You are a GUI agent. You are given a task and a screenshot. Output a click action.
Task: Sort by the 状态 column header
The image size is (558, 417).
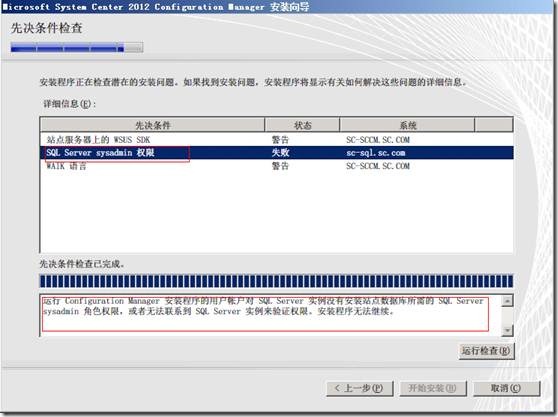[x=302, y=125]
